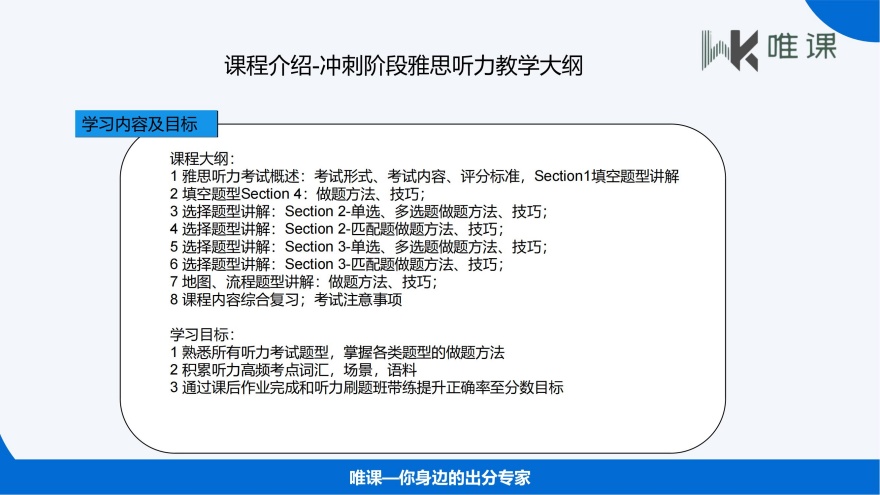The image size is (880, 495).
Task: Click the slide title 课程介绍-冲刺阶段雅思听力教学大纲
Action: click(x=404, y=66)
